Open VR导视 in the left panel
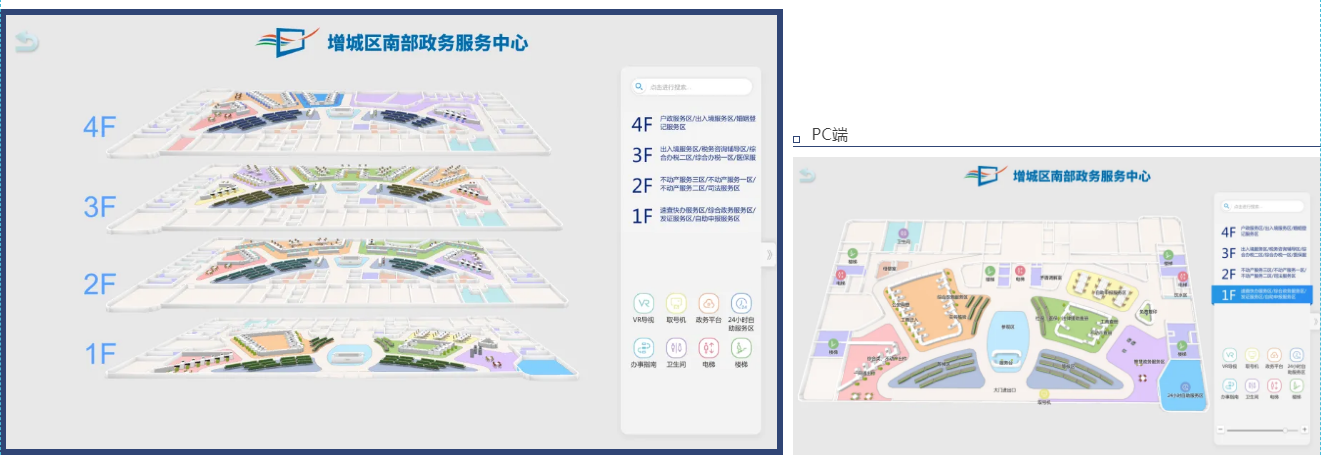The height and width of the screenshot is (455, 1323). (643, 303)
